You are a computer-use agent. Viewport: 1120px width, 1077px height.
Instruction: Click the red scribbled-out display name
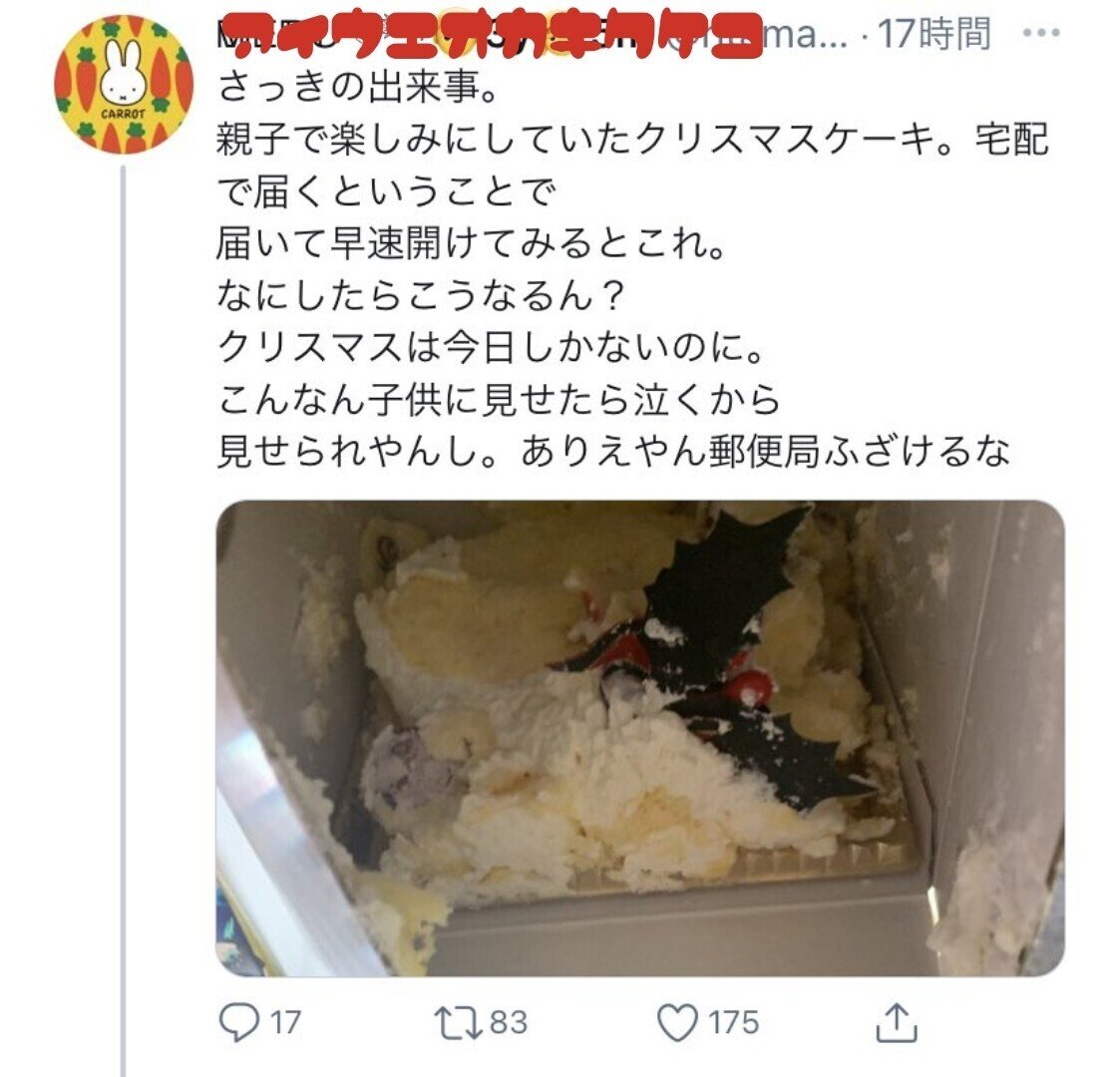coord(493,36)
